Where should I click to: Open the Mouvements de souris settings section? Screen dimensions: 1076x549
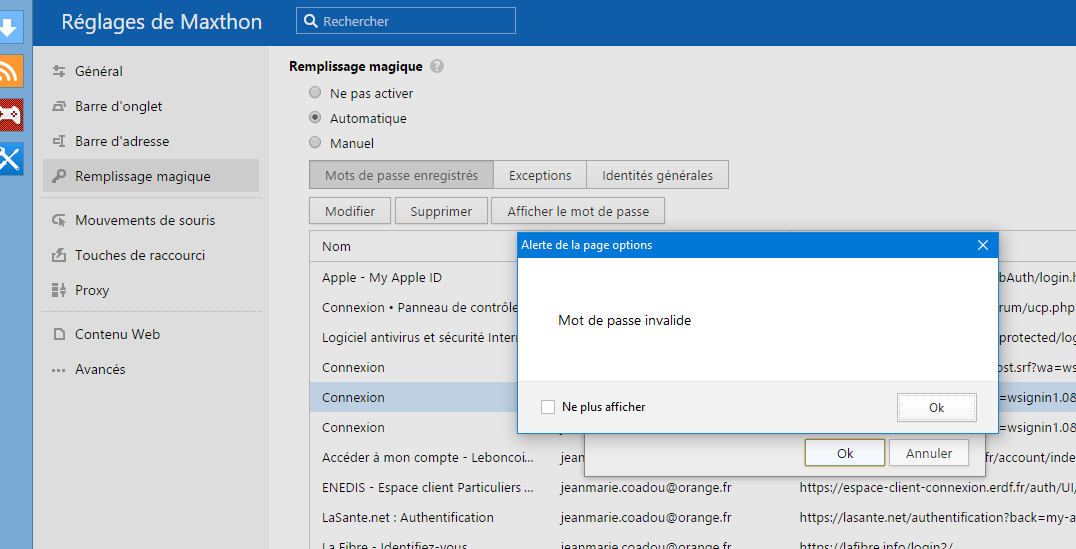coord(151,220)
